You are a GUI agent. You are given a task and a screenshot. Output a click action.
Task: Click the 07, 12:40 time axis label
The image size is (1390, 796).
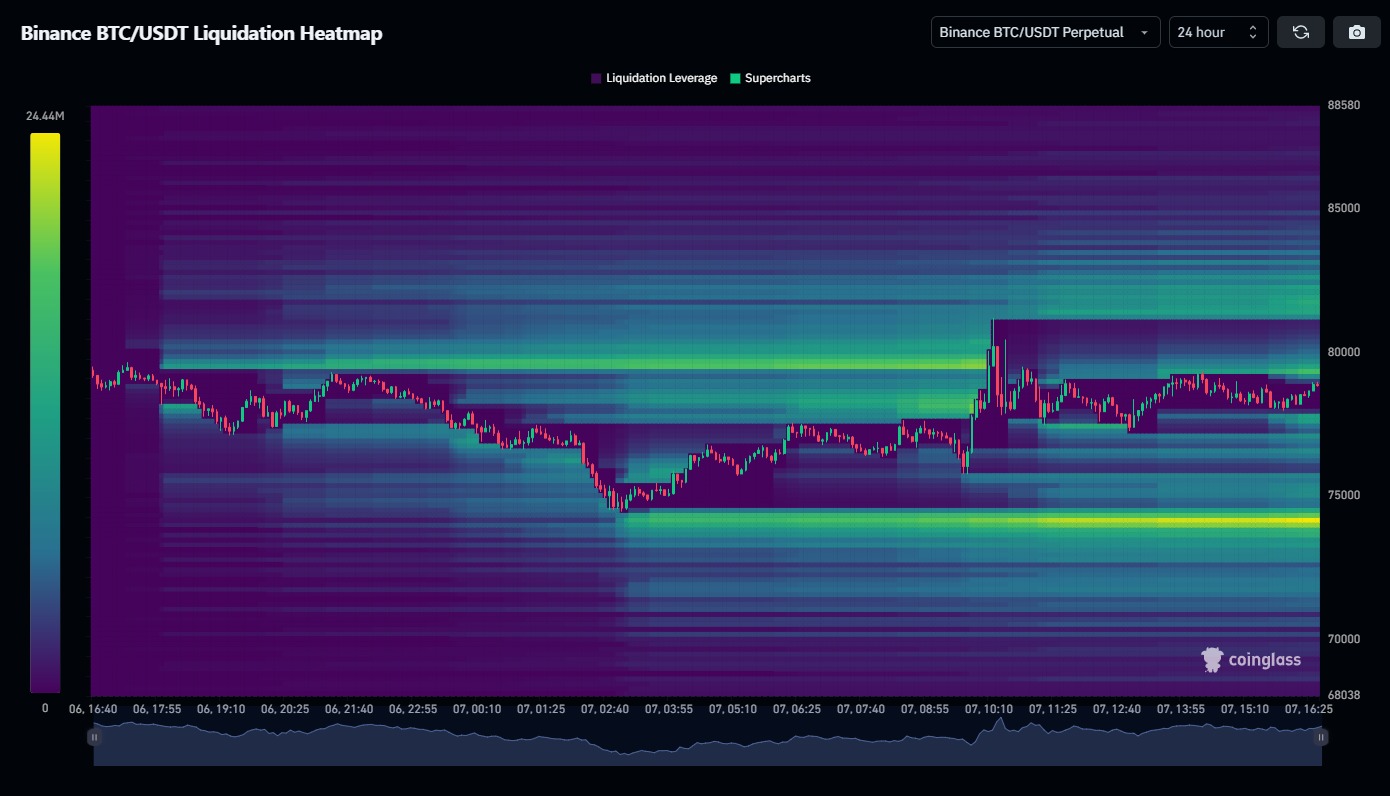coord(1117,709)
